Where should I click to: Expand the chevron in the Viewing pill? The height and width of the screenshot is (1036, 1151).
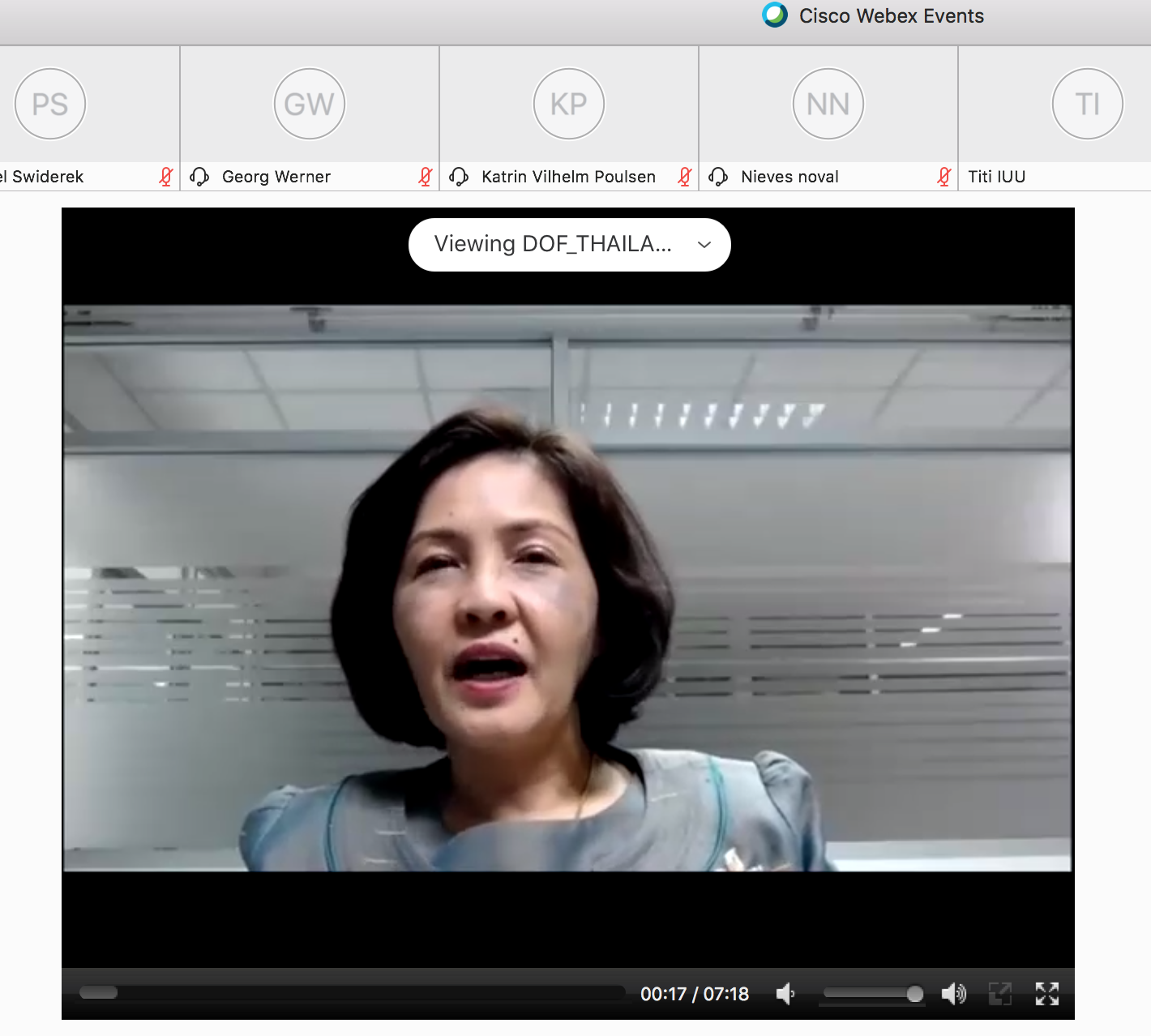pos(704,245)
